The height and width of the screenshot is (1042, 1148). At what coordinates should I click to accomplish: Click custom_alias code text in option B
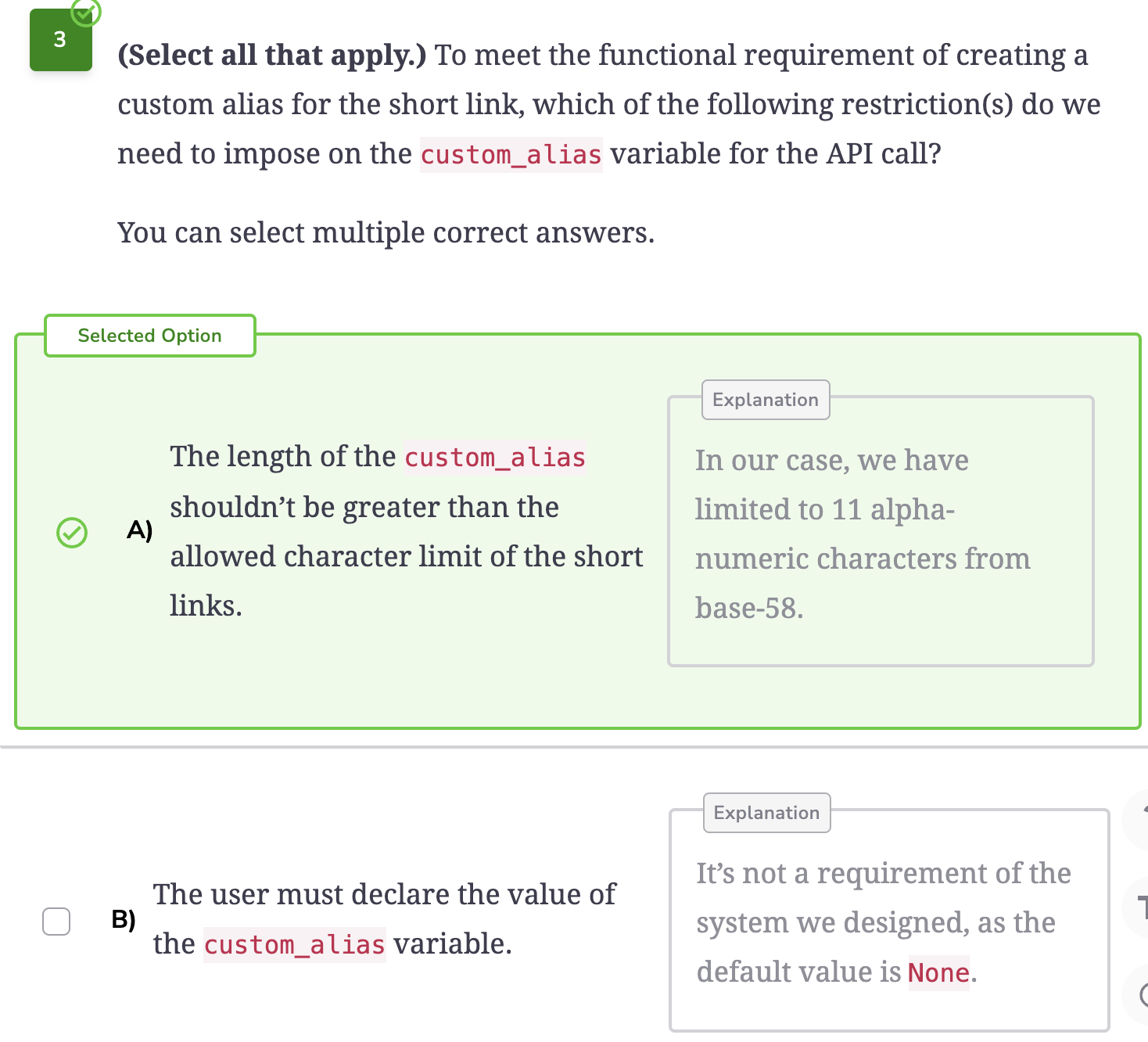pos(295,944)
